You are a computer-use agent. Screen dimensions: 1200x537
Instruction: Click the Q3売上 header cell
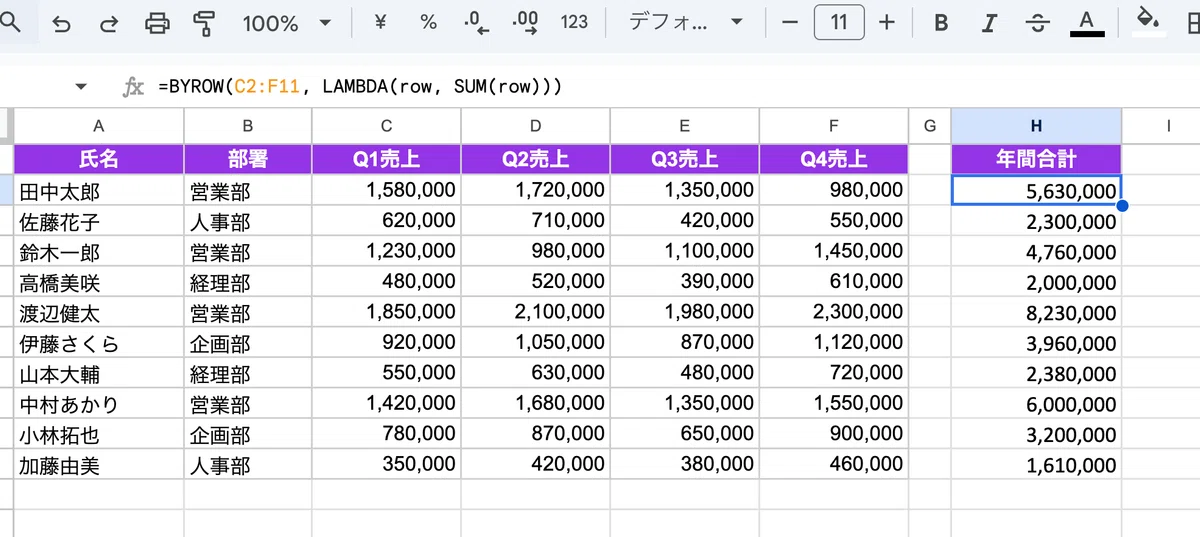pos(684,158)
